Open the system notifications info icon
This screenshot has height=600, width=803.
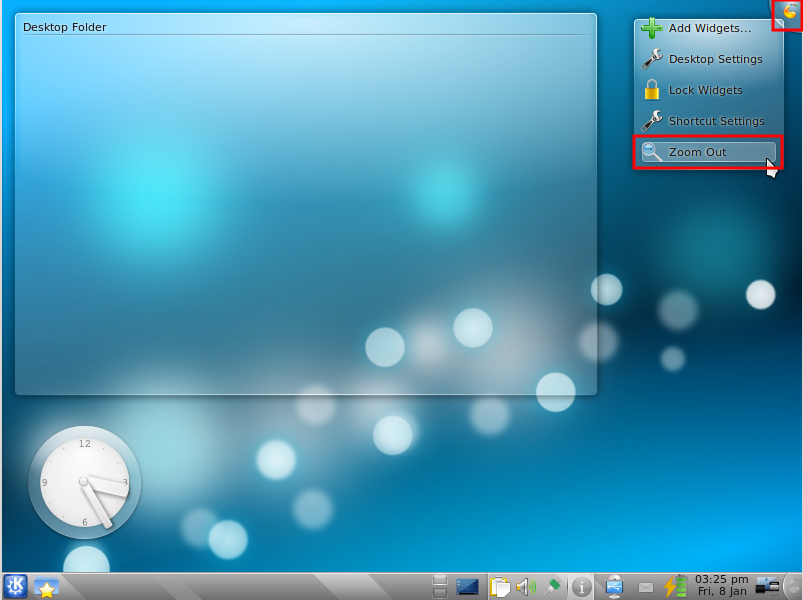coord(582,587)
